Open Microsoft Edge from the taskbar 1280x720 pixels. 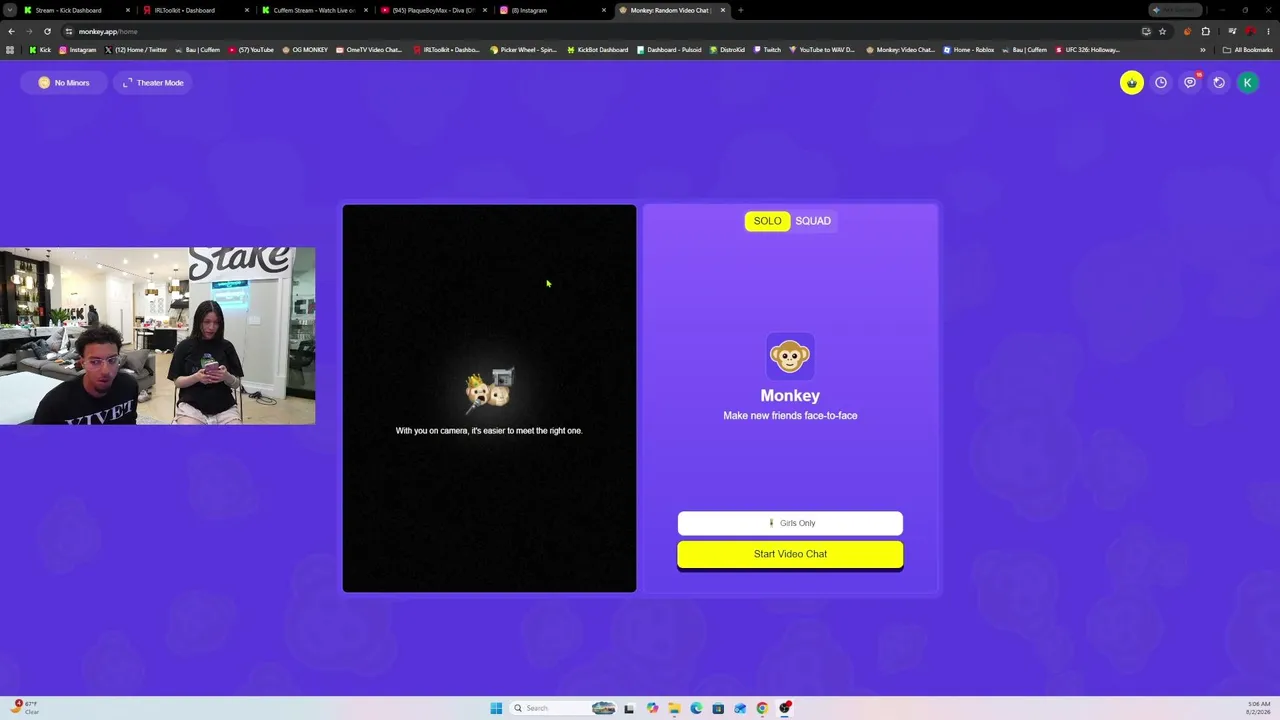tap(696, 708)
